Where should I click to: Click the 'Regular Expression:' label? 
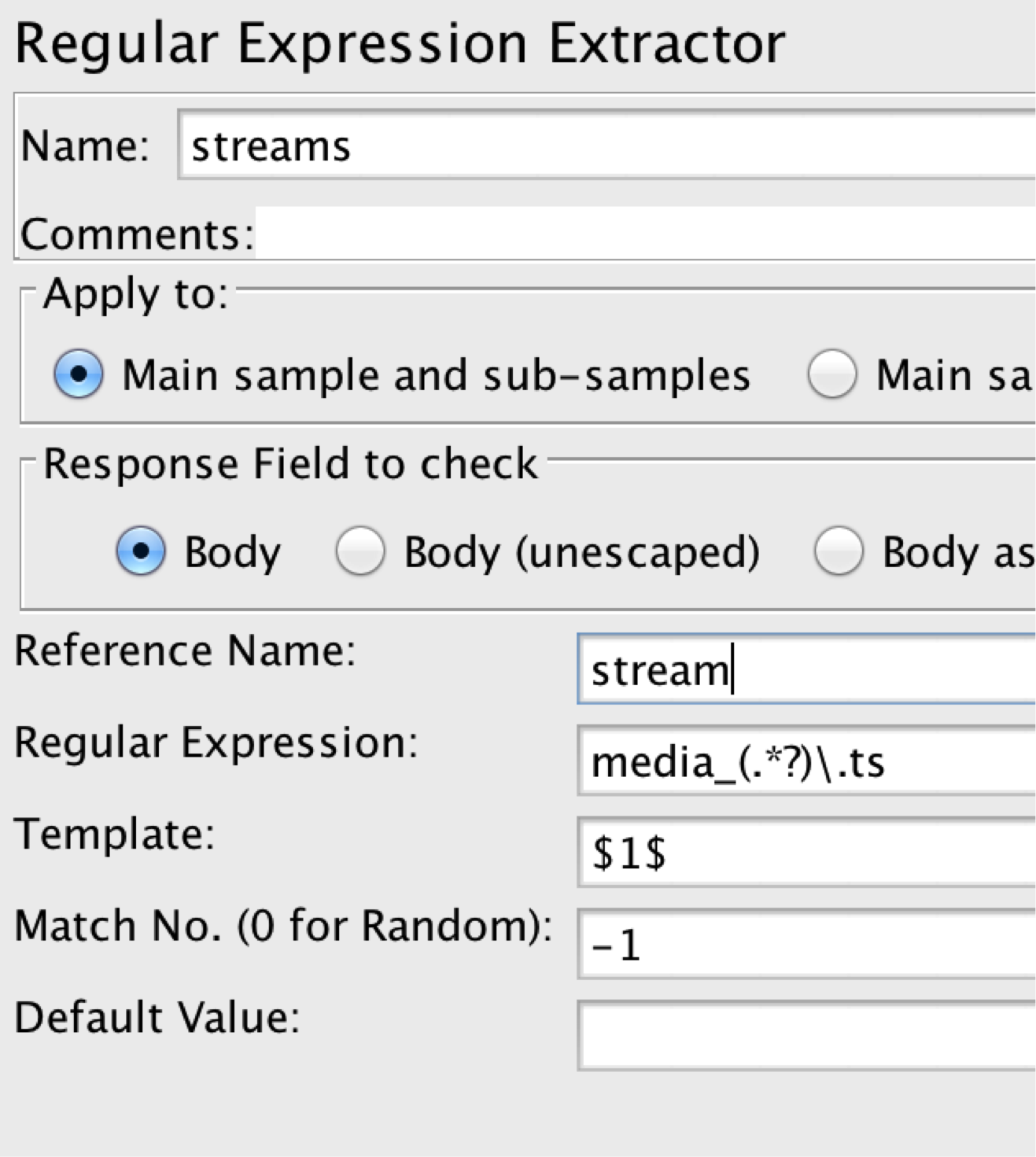tap(216, 742)
